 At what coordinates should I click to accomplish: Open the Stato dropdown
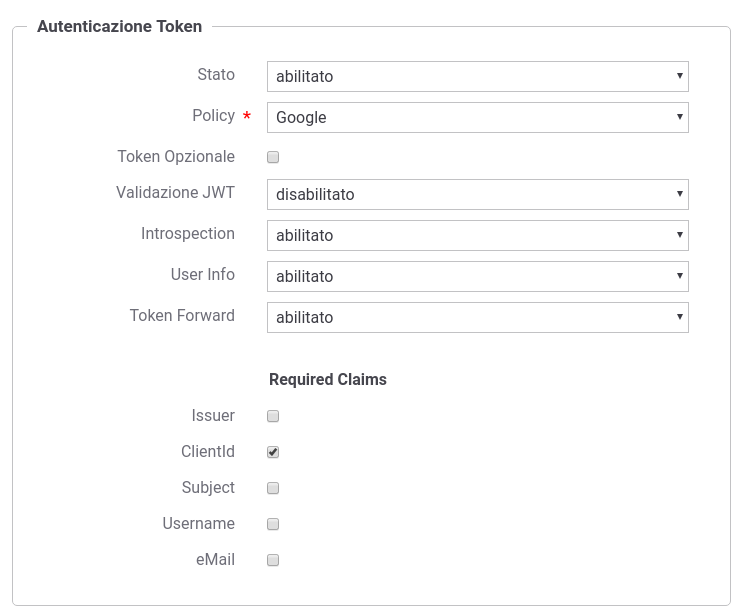(x=478, y=77)
